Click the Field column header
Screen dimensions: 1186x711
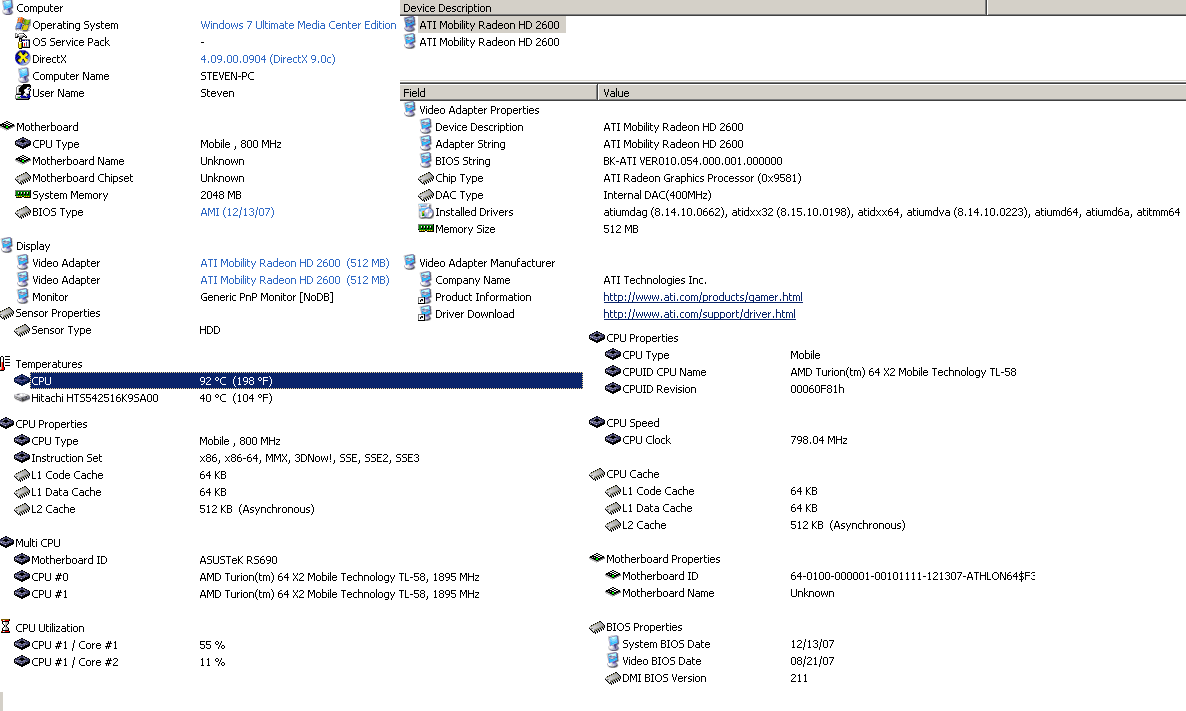click(498, 92)
